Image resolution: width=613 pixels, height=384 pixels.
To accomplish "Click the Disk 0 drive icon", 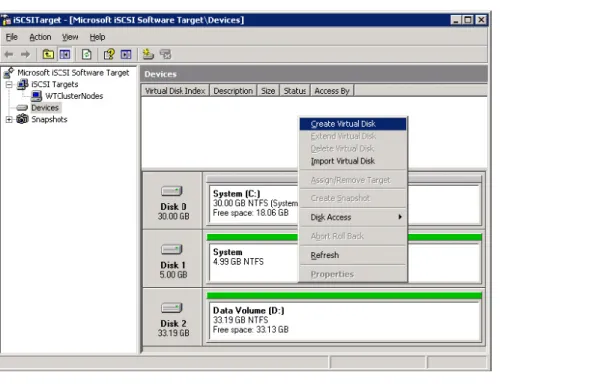I will point(172,191).
